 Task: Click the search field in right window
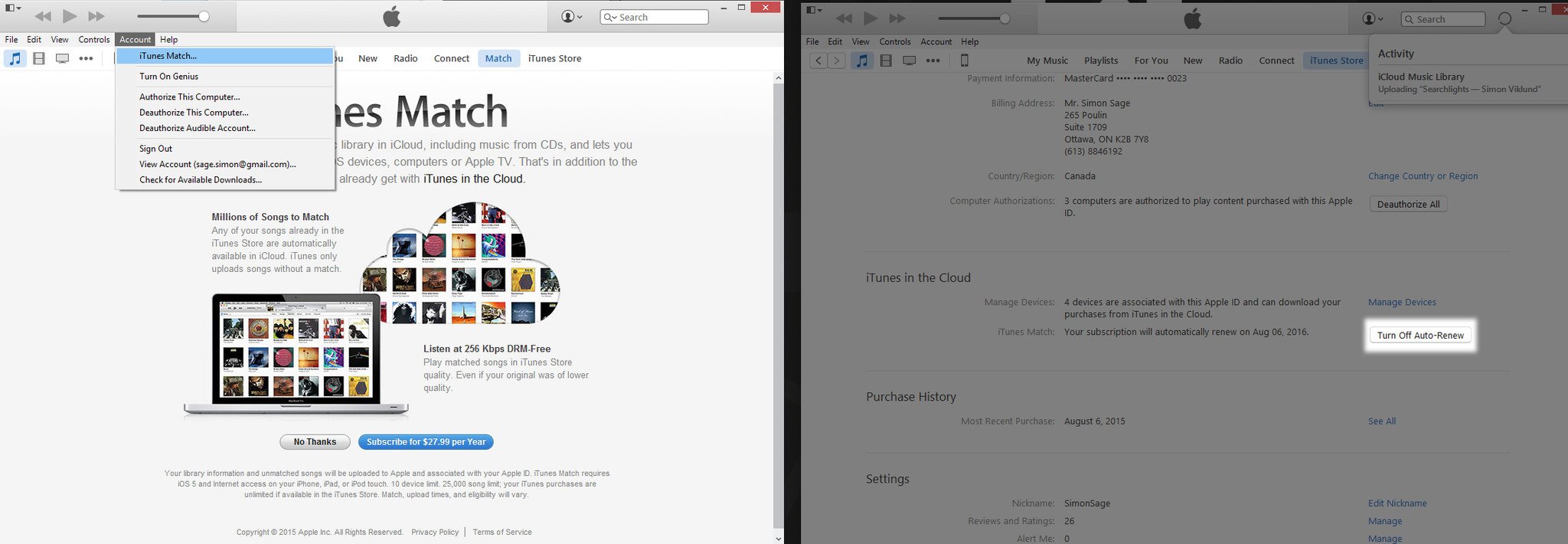[1443, 19]
